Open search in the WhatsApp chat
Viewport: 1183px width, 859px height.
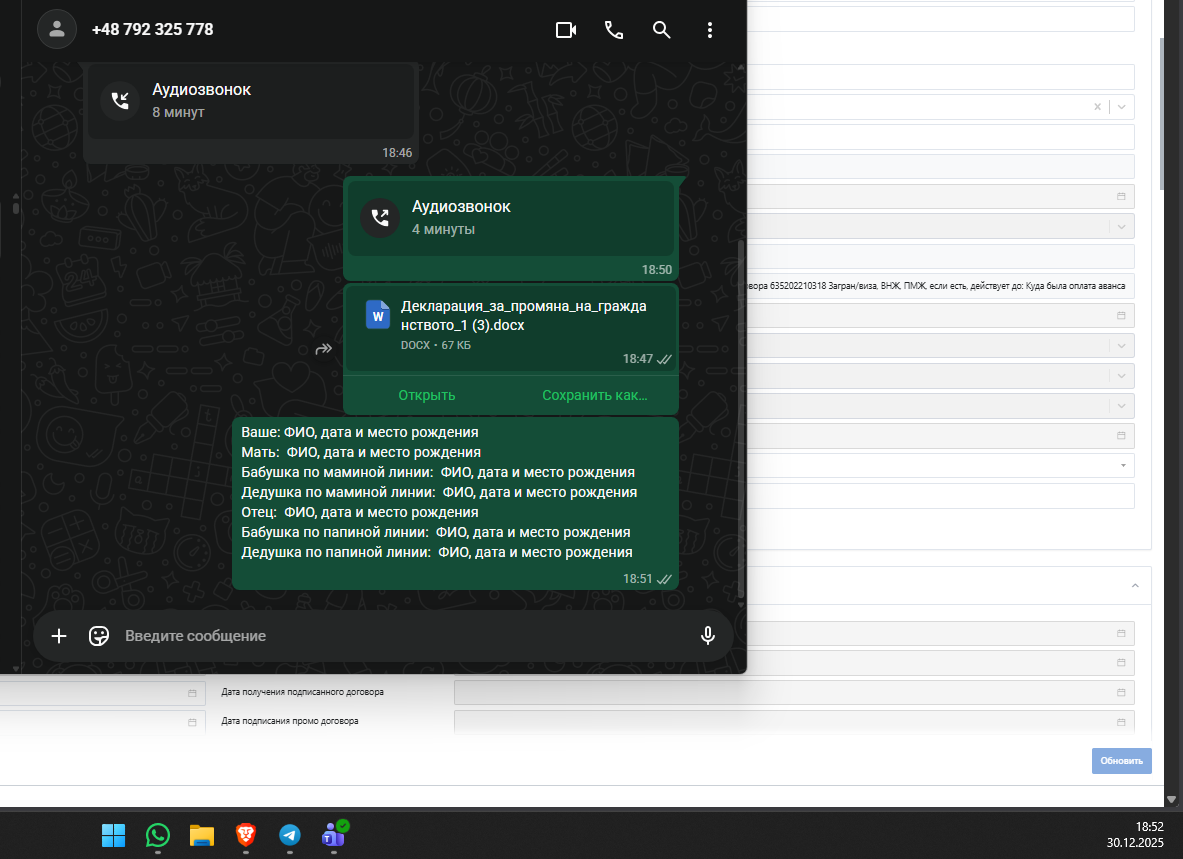point(662,29)
